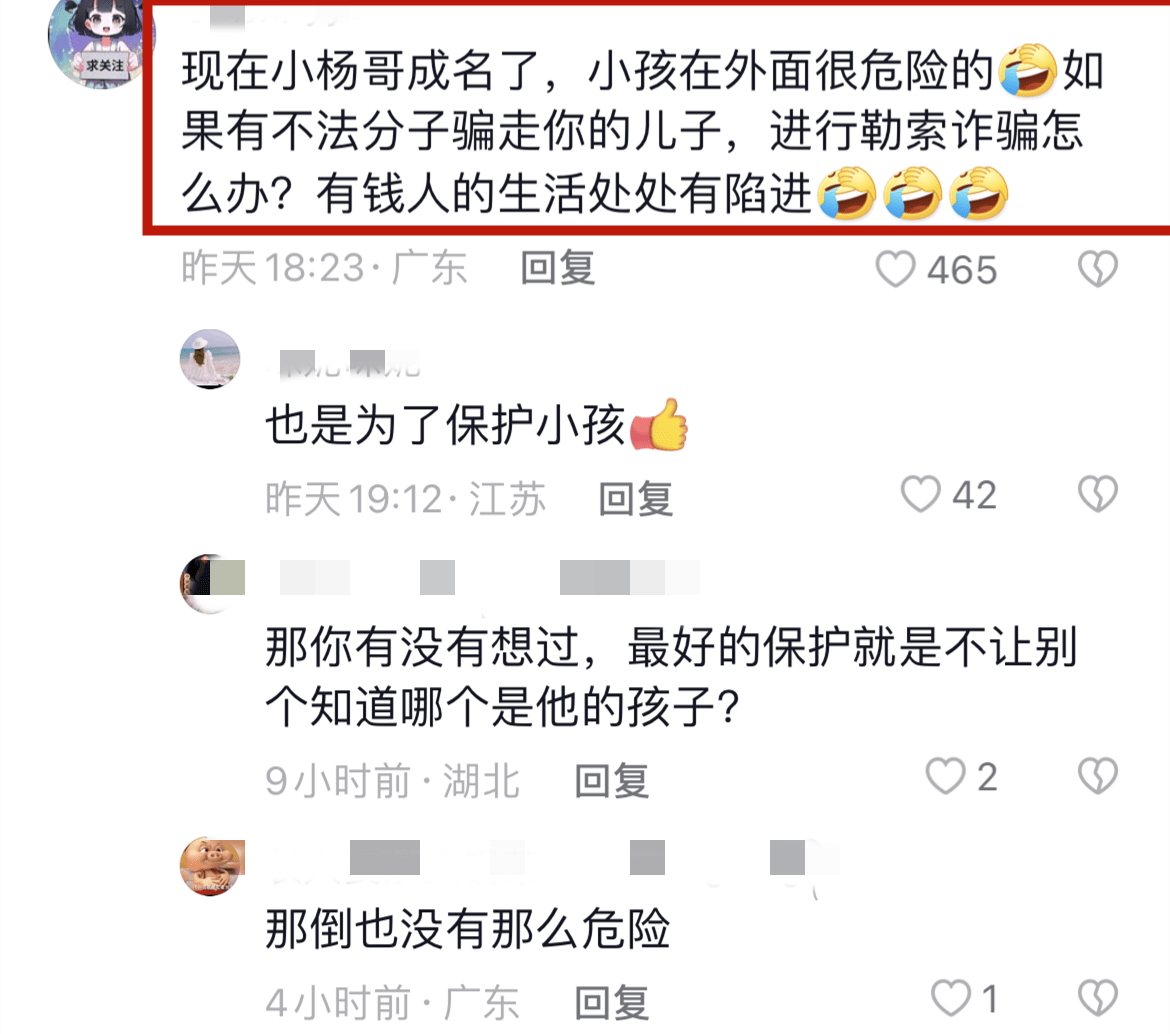Dislike the 9小时前 Hubei reply
The height and width of the screenshot is (1034, 1170).
click(1098, 776)
